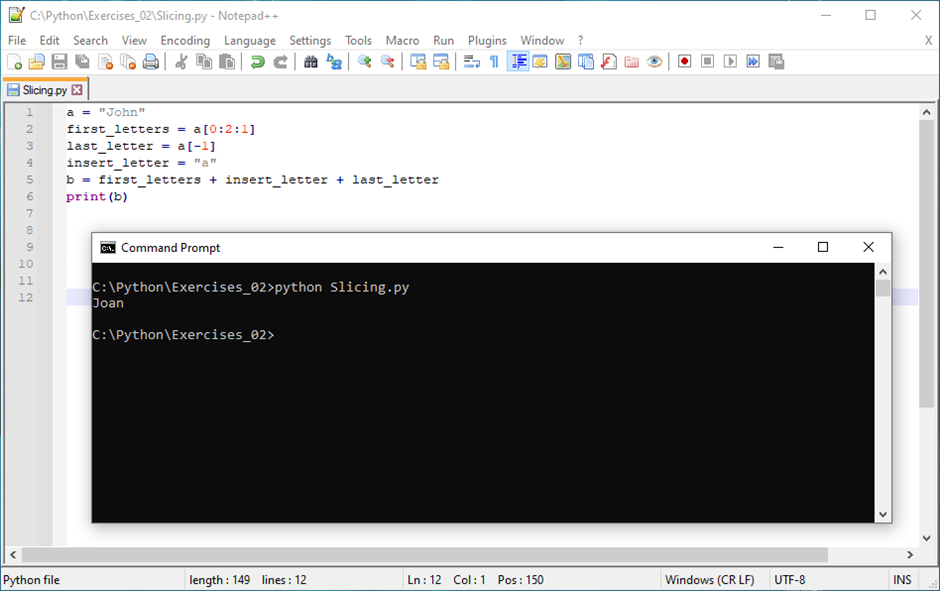The image size is (940, 591).
Task: Click the Document List panel icon
Action: [x=586, y=62]
